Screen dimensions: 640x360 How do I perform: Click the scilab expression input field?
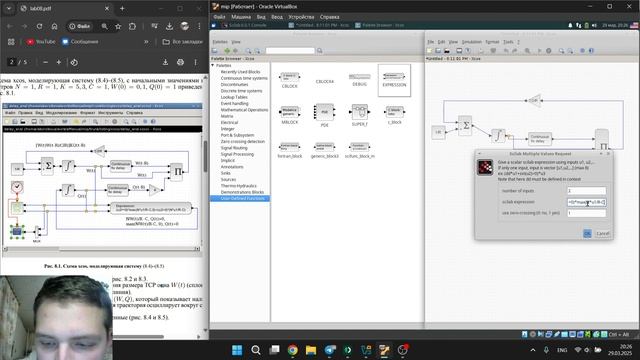click(586, 202)
